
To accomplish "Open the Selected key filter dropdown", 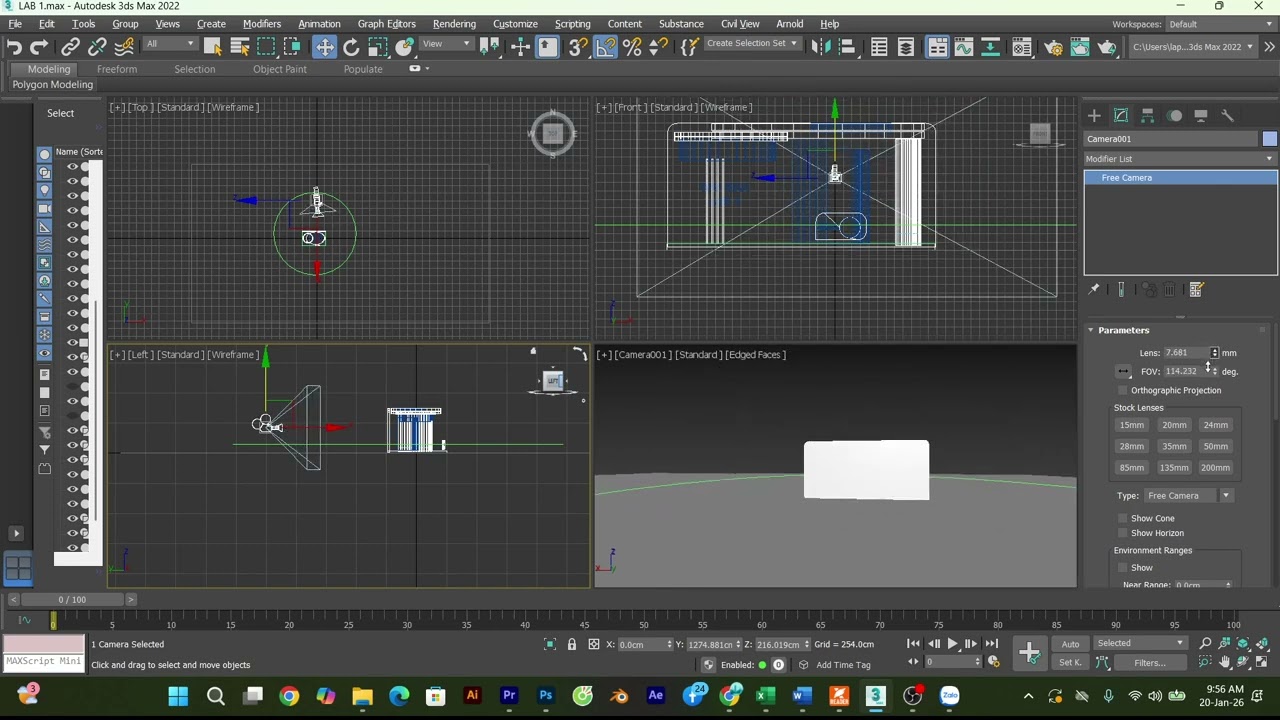I will 1139,644.
